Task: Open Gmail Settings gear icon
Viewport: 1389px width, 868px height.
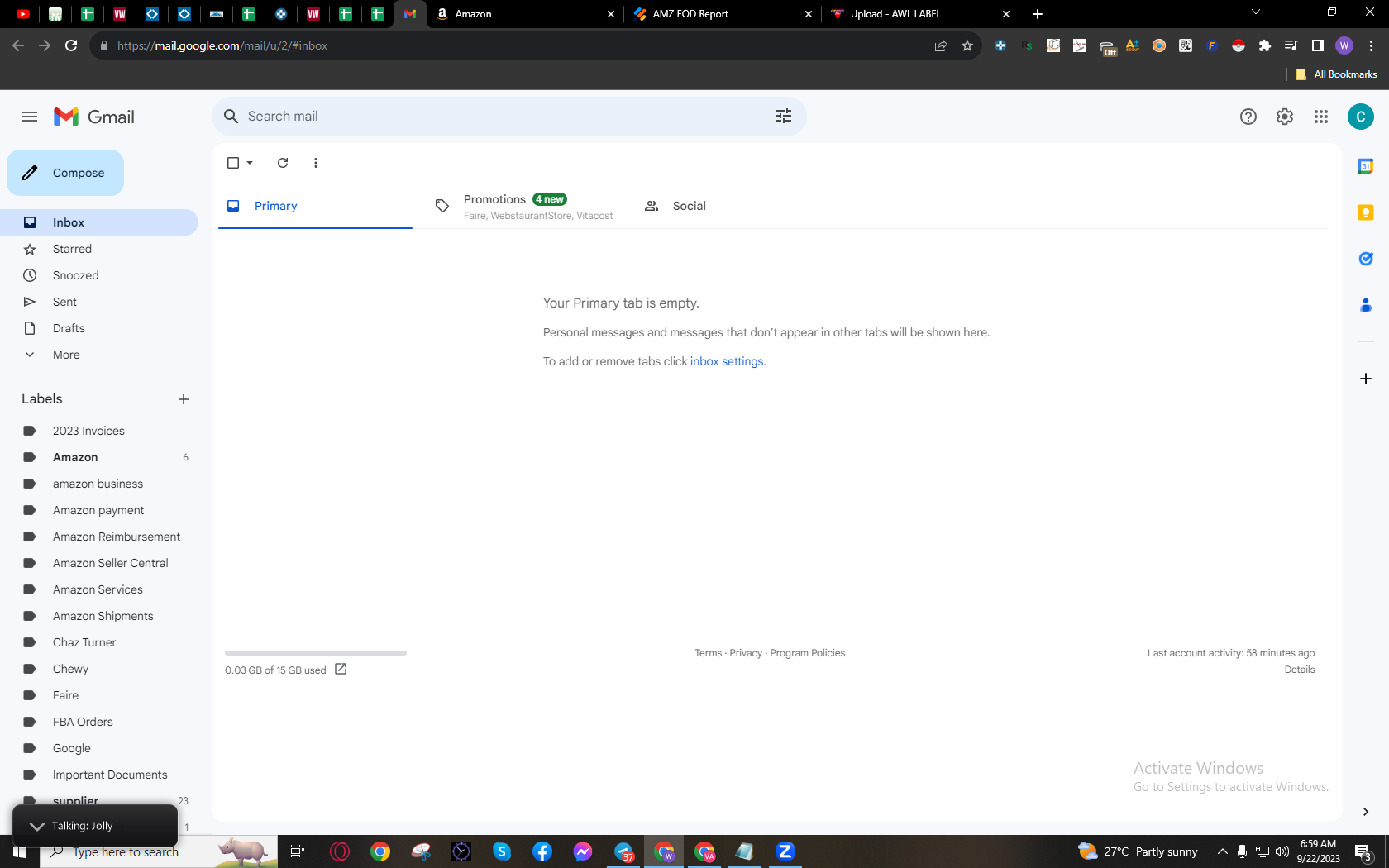Action: coord(1285,117)
